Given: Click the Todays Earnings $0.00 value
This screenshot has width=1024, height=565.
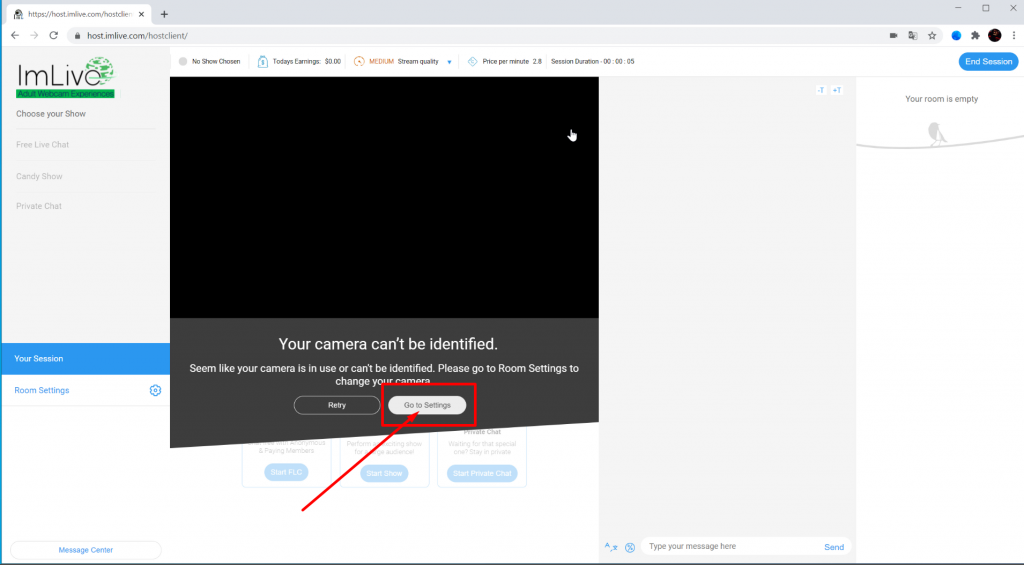Looking at the screenshot, I should (x=333, y=61).
